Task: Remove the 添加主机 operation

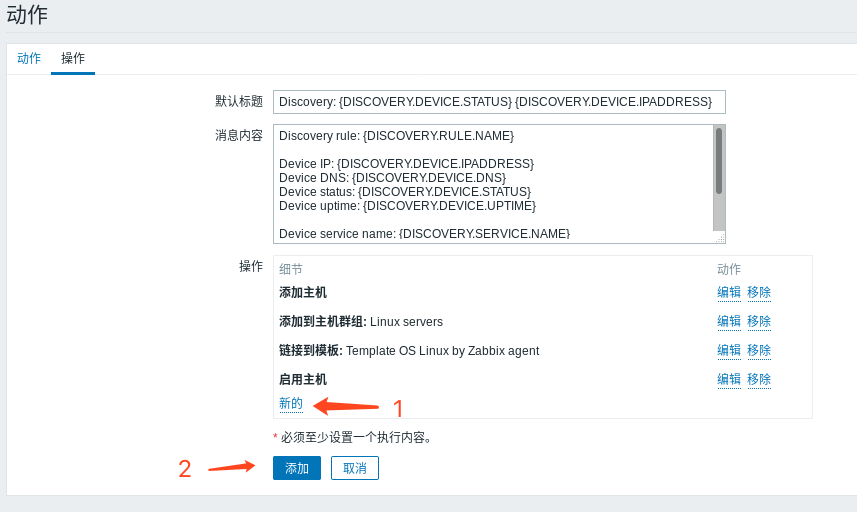Action: 759,293
